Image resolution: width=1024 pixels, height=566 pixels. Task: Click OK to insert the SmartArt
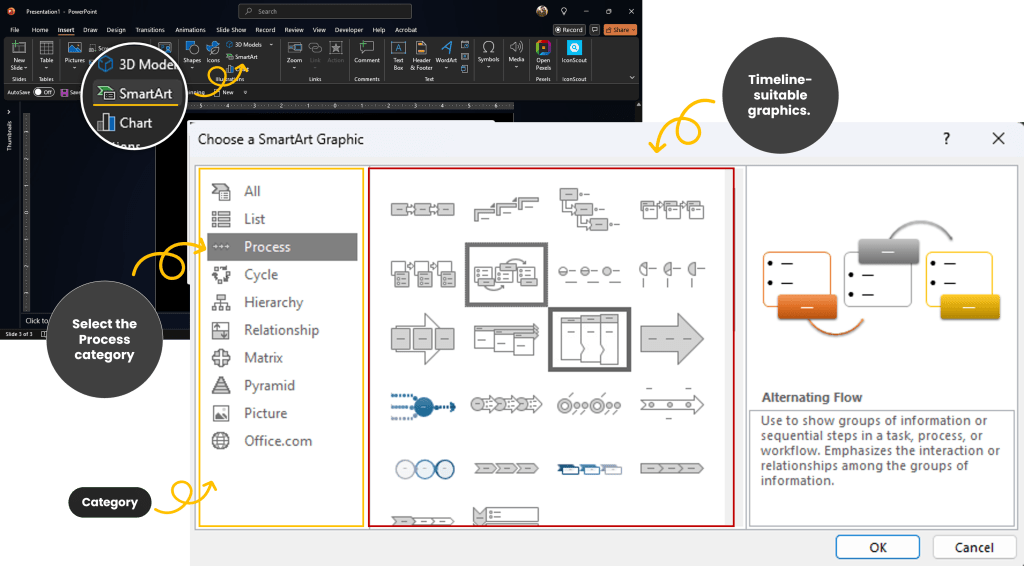tap(877, 547)
